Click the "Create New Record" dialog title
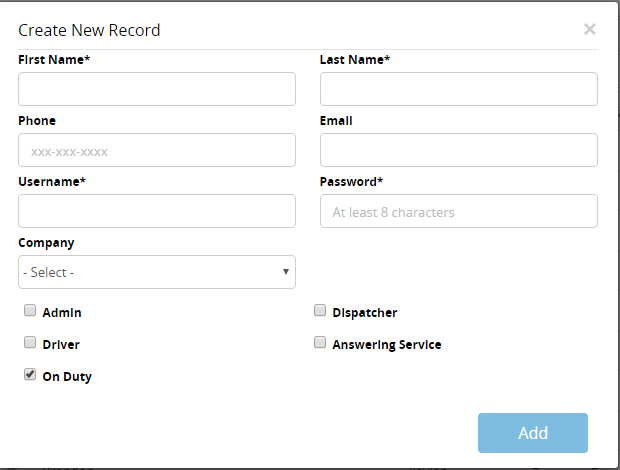 point(89,30)
